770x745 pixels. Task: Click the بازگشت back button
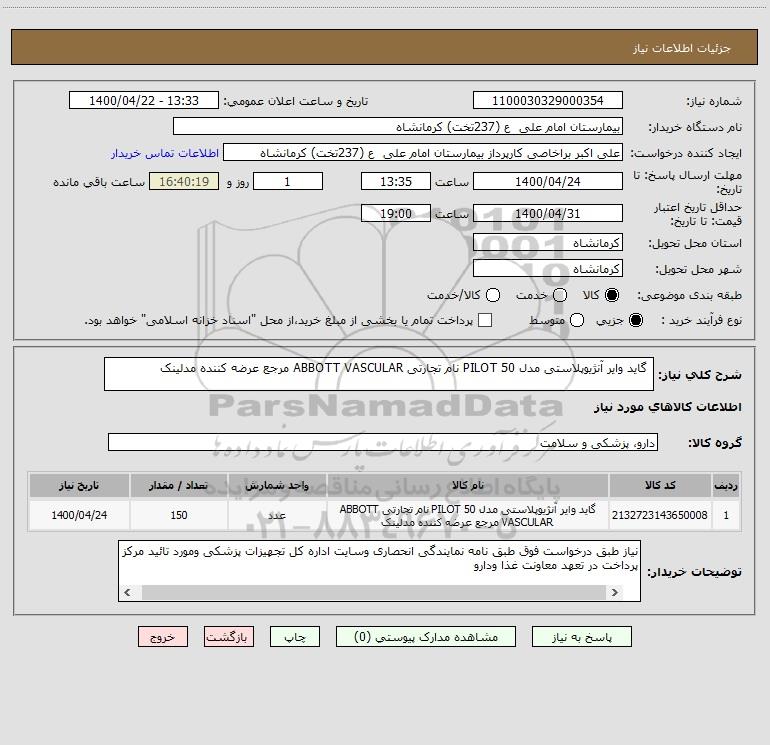pyautogui.click(x=229, y=637)
